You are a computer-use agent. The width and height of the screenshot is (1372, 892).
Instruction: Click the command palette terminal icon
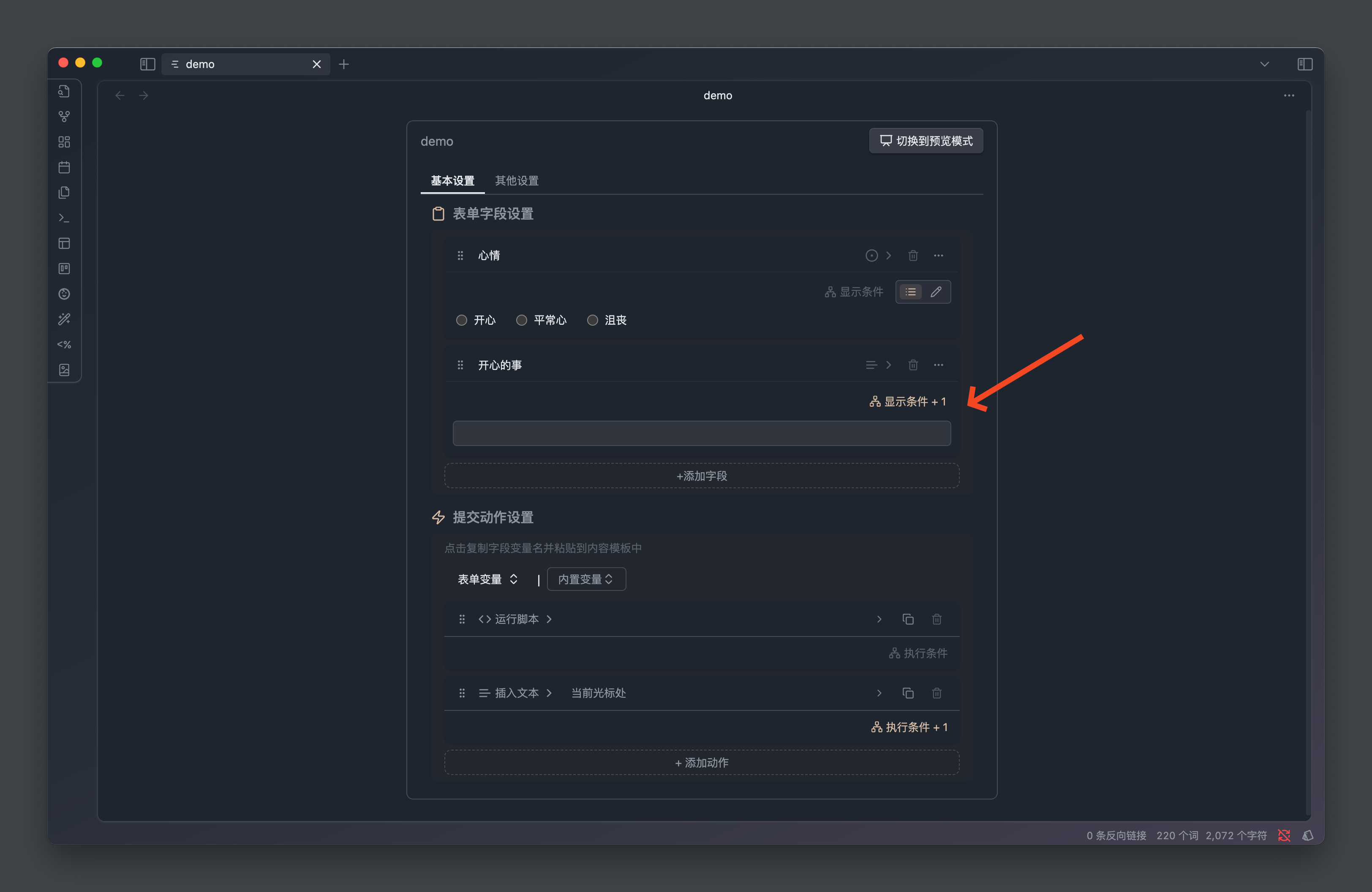click(64, 218)
